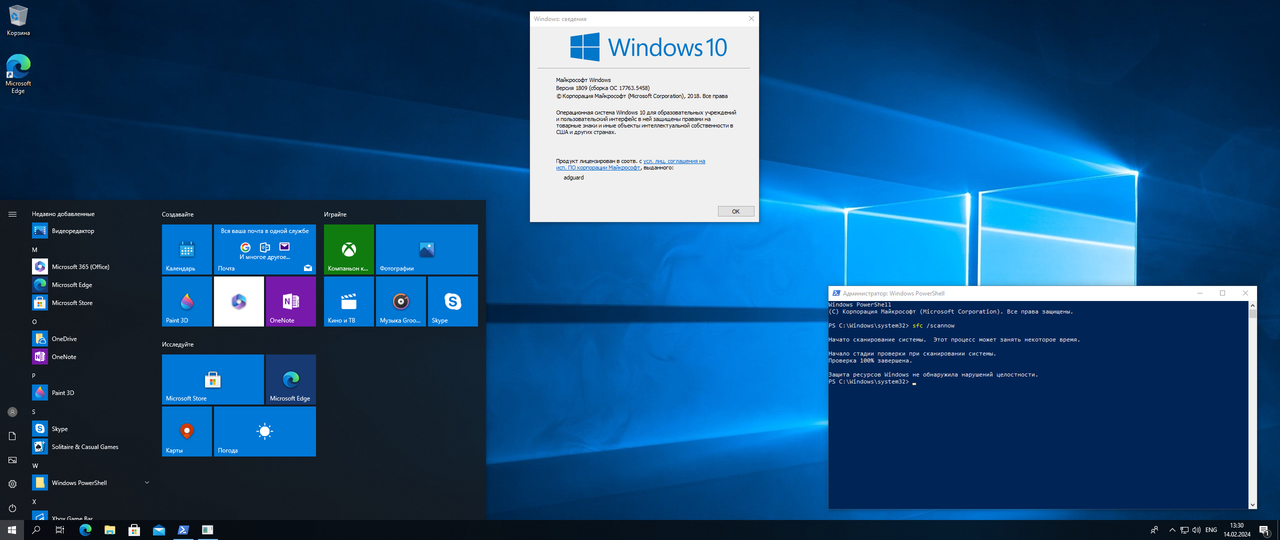Open OneDrive from app list
The height and width of the screenshot is (540, 1280).
90,339
